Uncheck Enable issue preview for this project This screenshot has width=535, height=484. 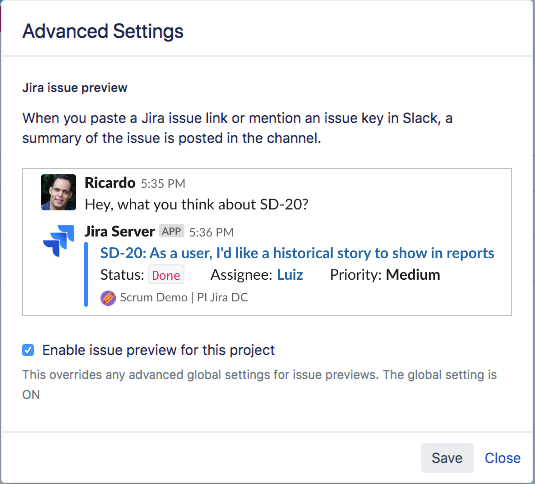[x=28, y=350]
